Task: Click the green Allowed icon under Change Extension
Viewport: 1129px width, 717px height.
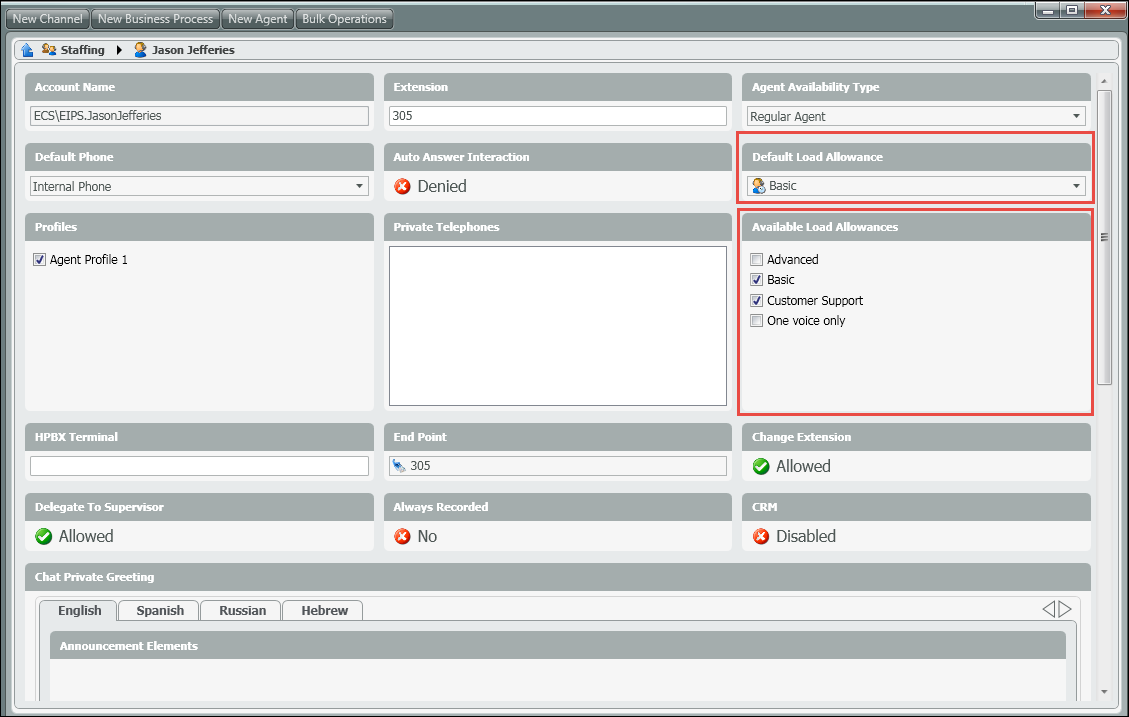Action: coord(761,466)
